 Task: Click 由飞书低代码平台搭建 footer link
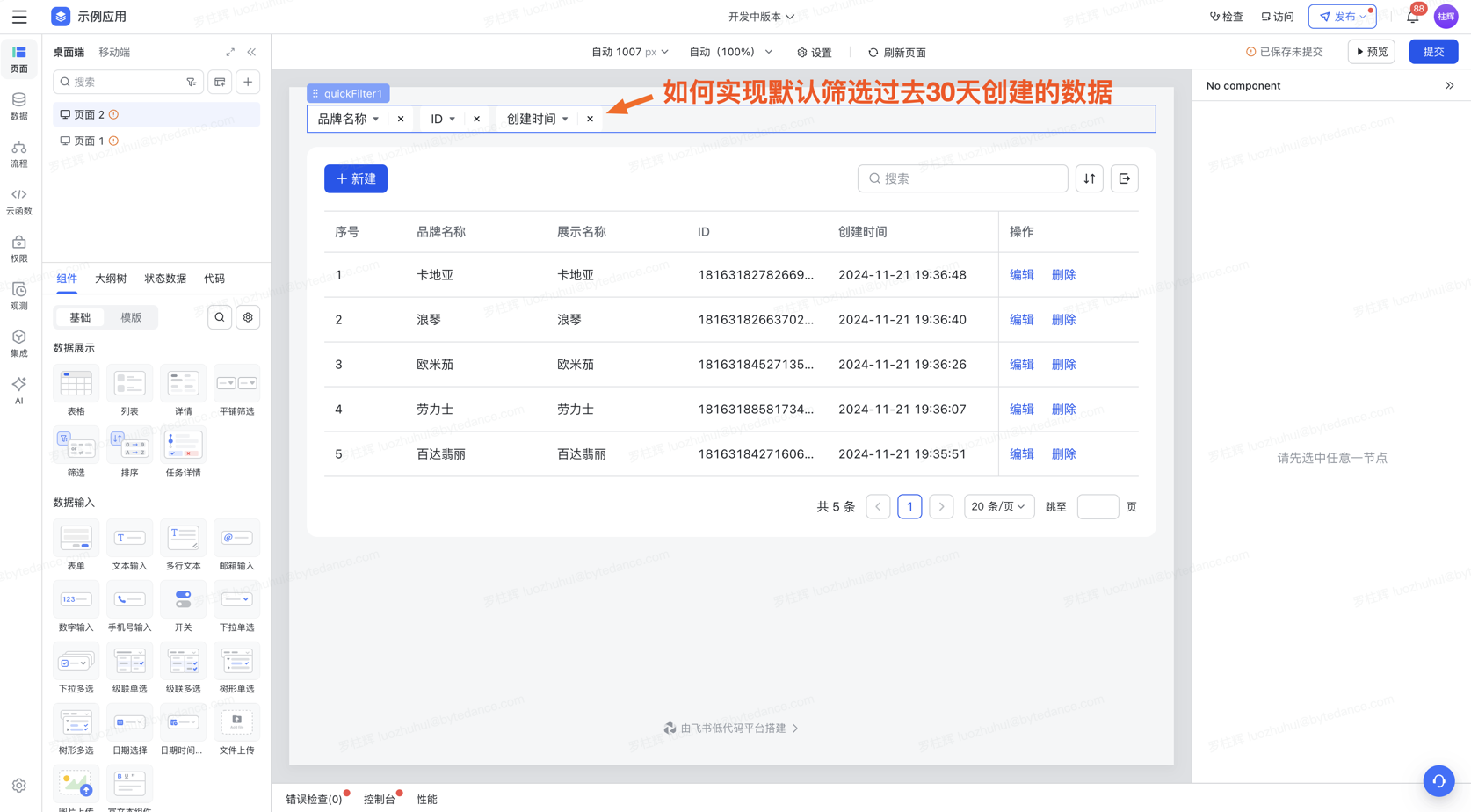tap(731, 729)
